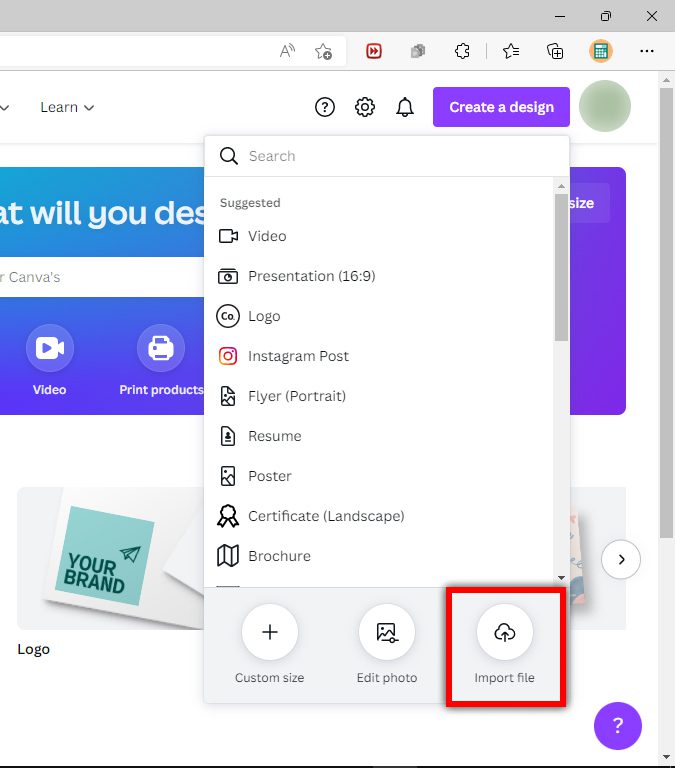Click the Logo caption under thumbnail
This screenshot has height=768, width=675.
click(33, 649)
